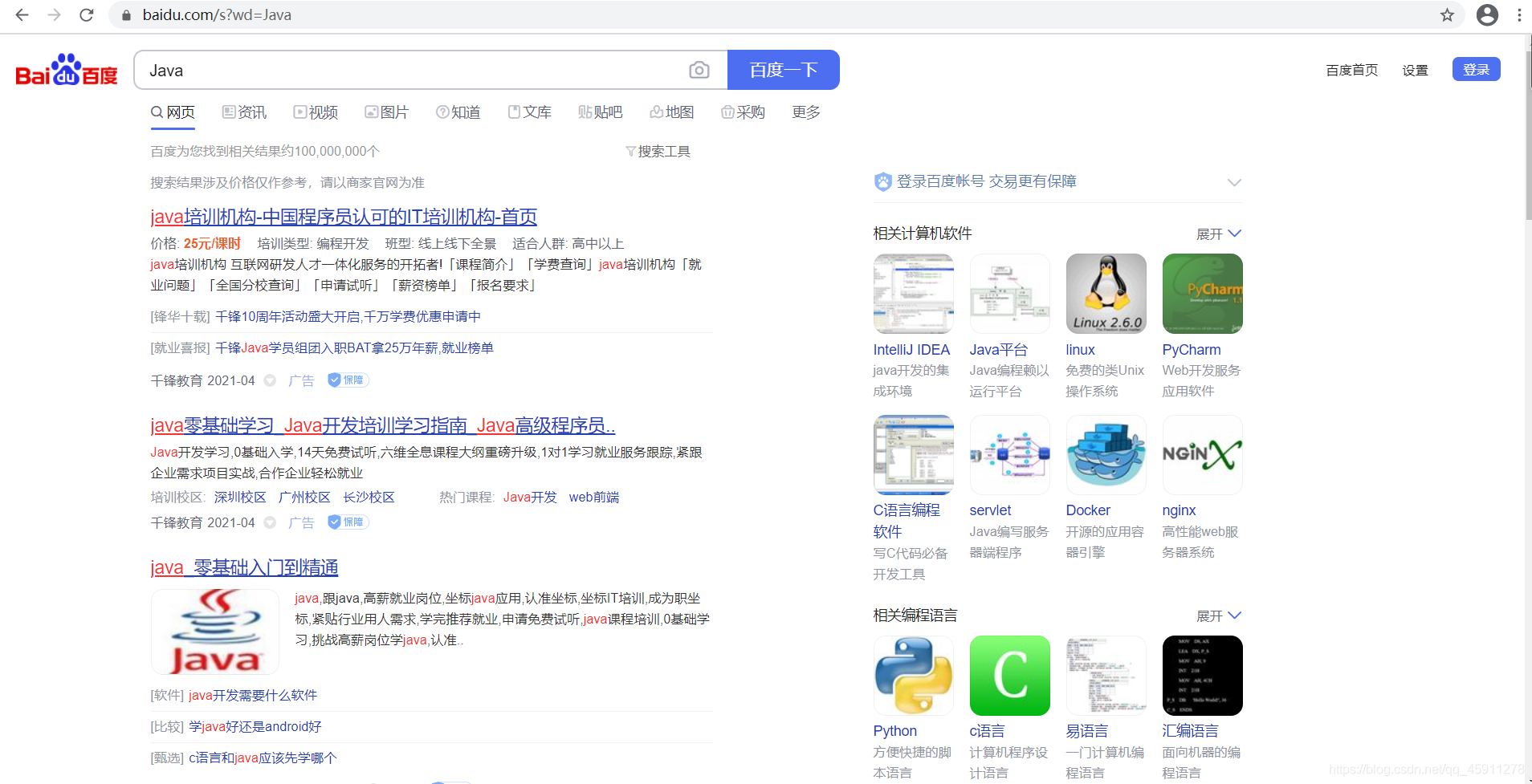Open the browser profile account icon
This screenshot has width=1532, height=784.
pyautogui.click(x=1487, y=15)
